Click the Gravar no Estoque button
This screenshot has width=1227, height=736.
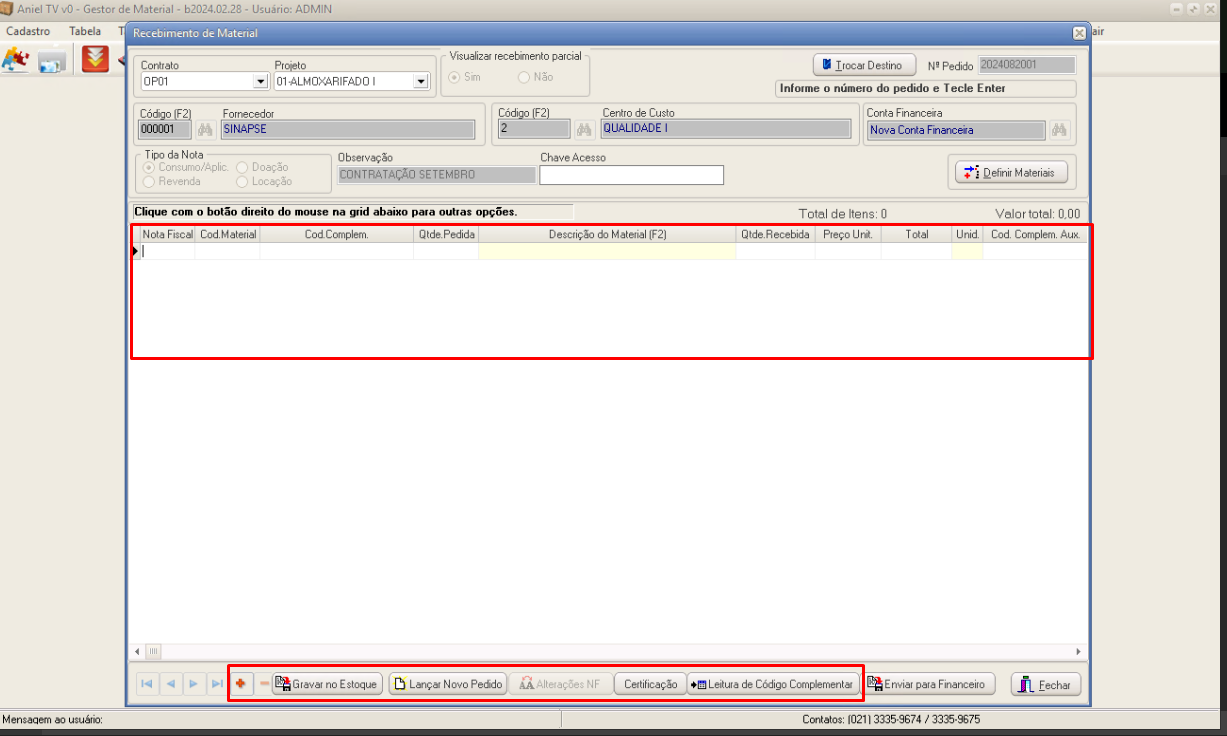tap(327, 684)
